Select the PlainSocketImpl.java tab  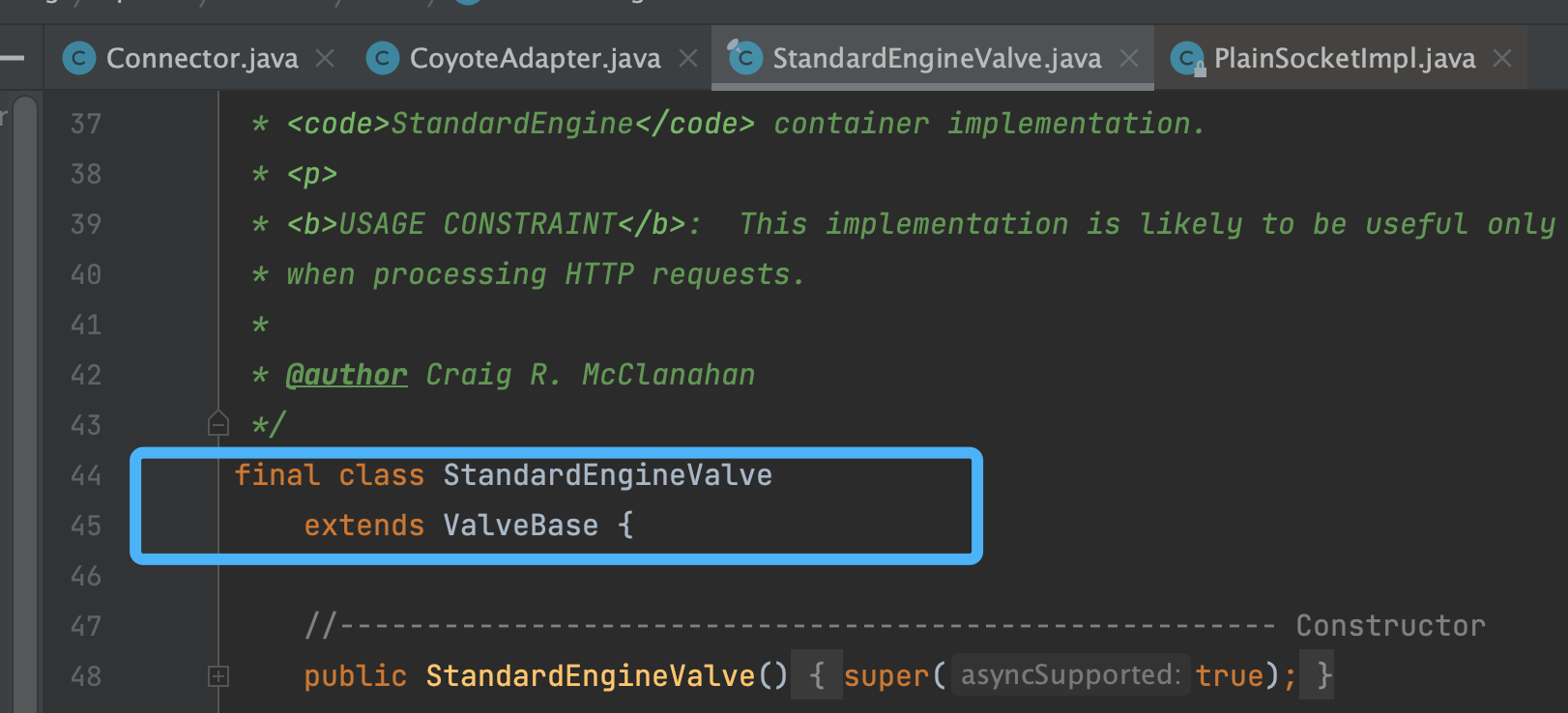point(1344,59)
